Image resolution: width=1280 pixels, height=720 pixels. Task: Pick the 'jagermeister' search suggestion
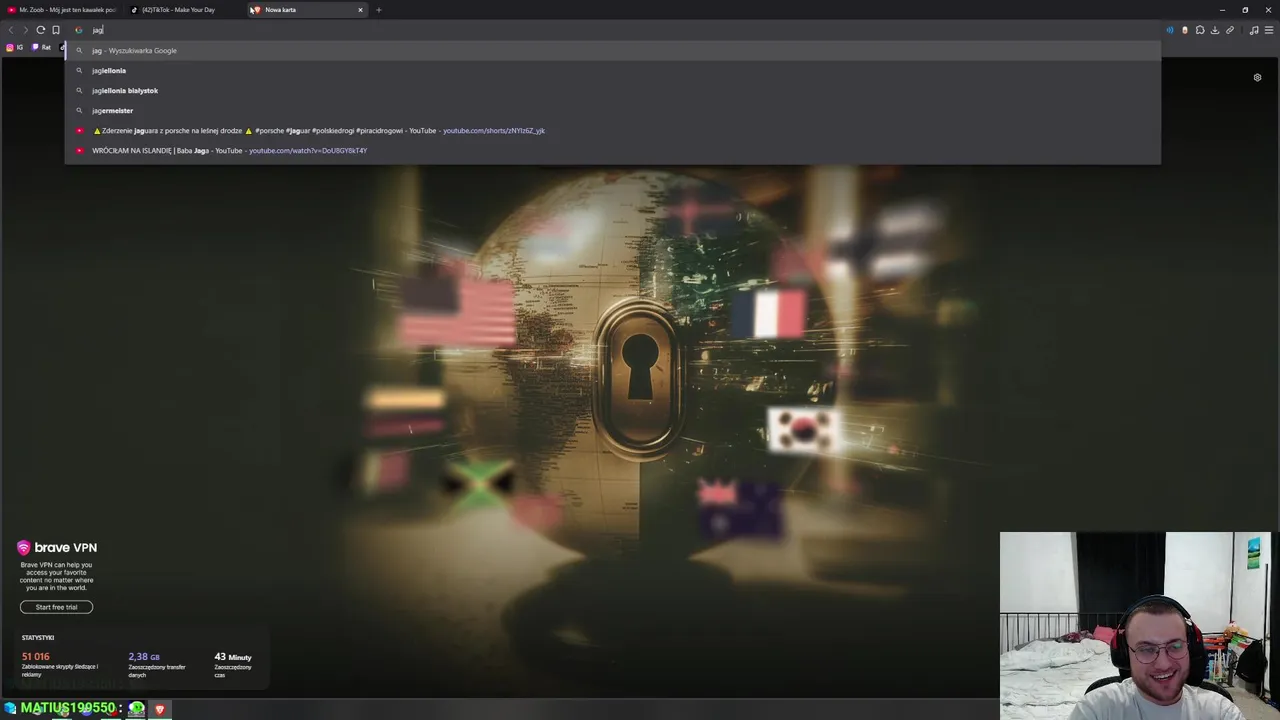pyautogui.click(x=612, y=110)
